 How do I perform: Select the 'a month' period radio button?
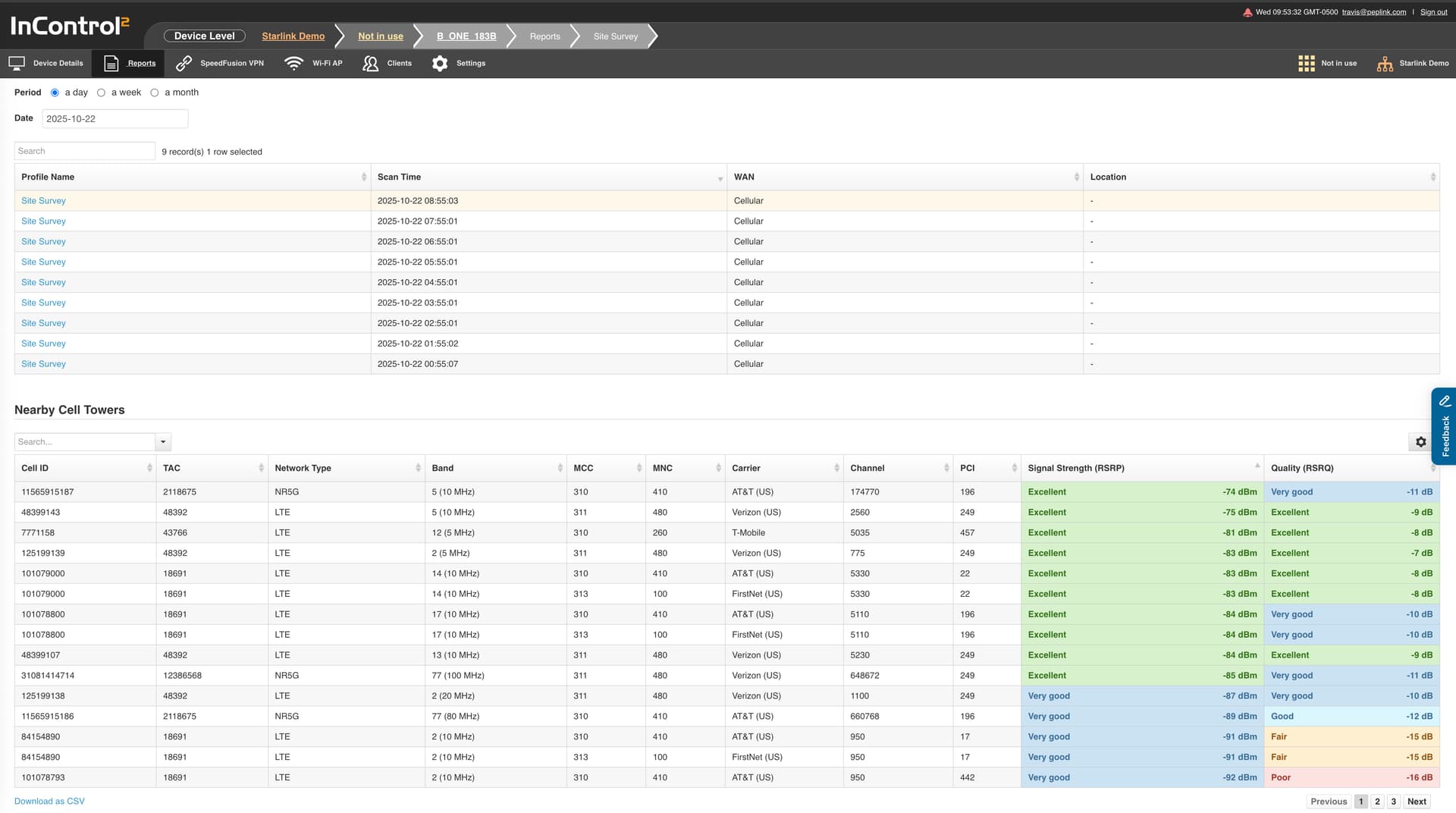pyautogui.click(x=155, y=93)
